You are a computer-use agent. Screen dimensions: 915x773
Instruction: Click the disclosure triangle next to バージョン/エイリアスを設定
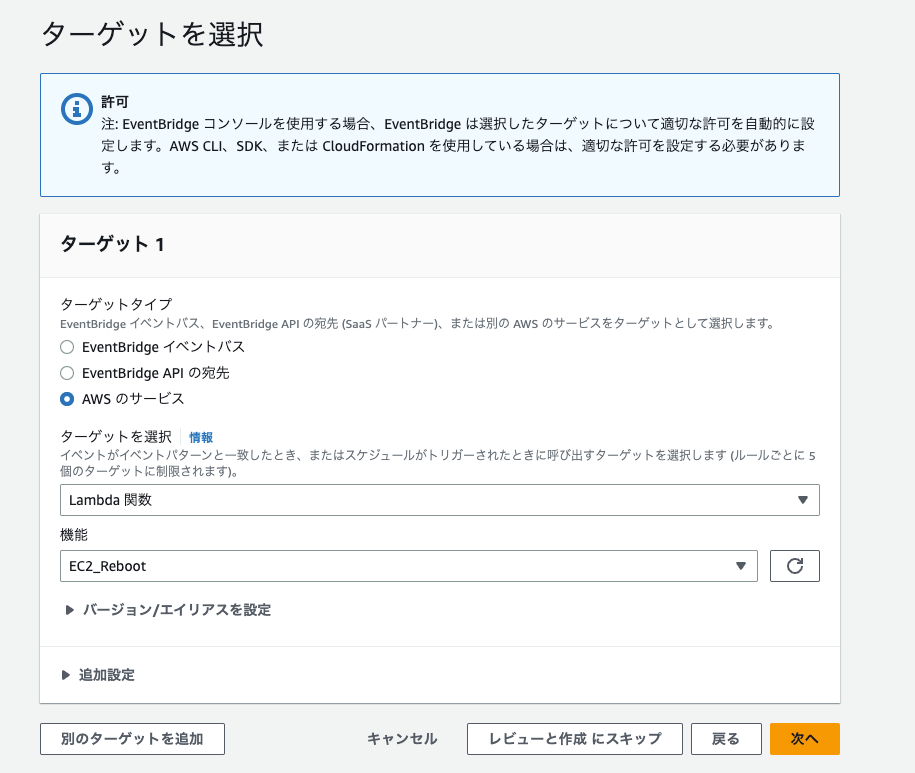pyautogui.click(x=66, y=609)
